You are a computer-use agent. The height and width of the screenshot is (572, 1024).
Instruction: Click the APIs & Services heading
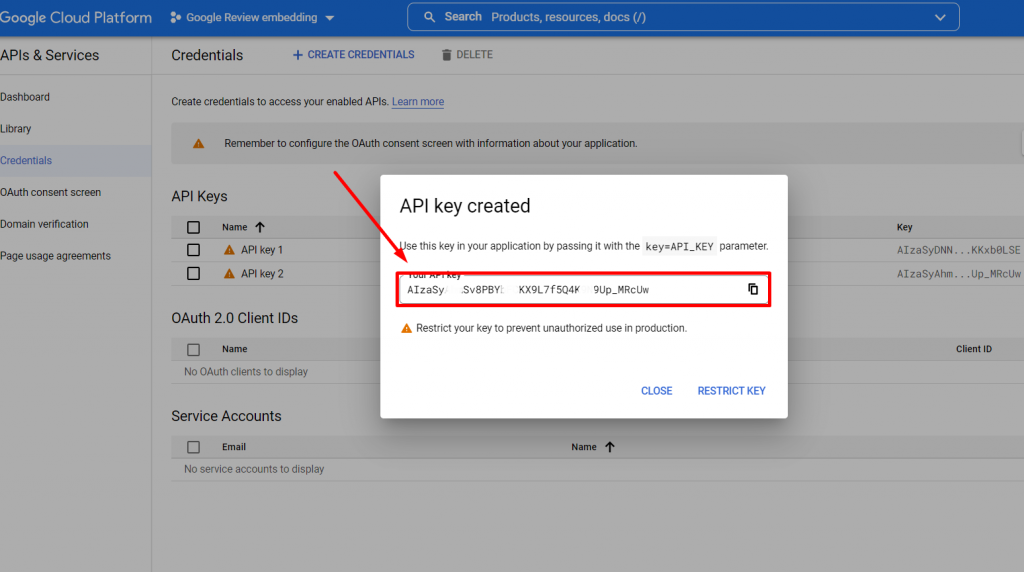pyautogui.click(x=50, y=56)
